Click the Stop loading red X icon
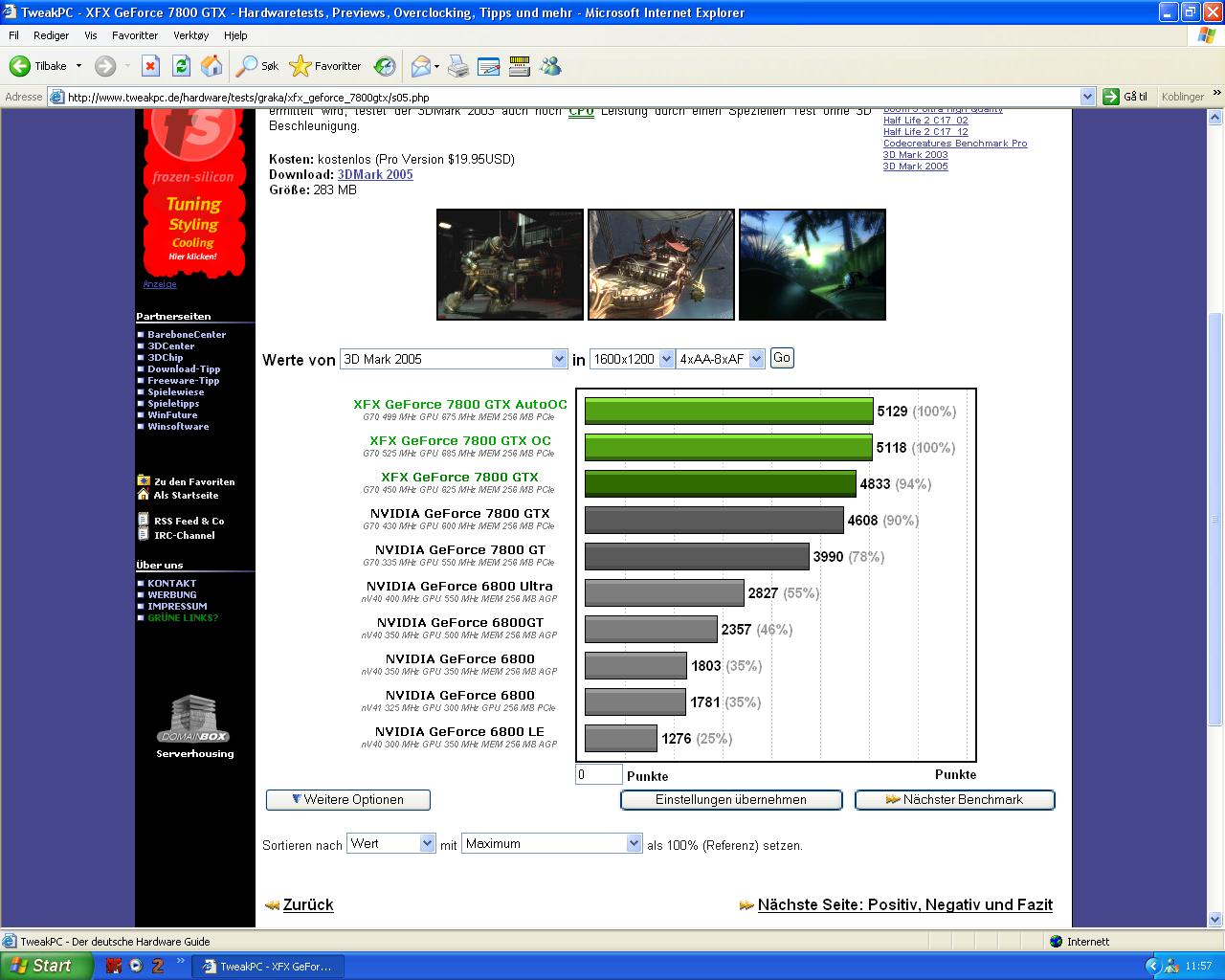 click(150, 66)
